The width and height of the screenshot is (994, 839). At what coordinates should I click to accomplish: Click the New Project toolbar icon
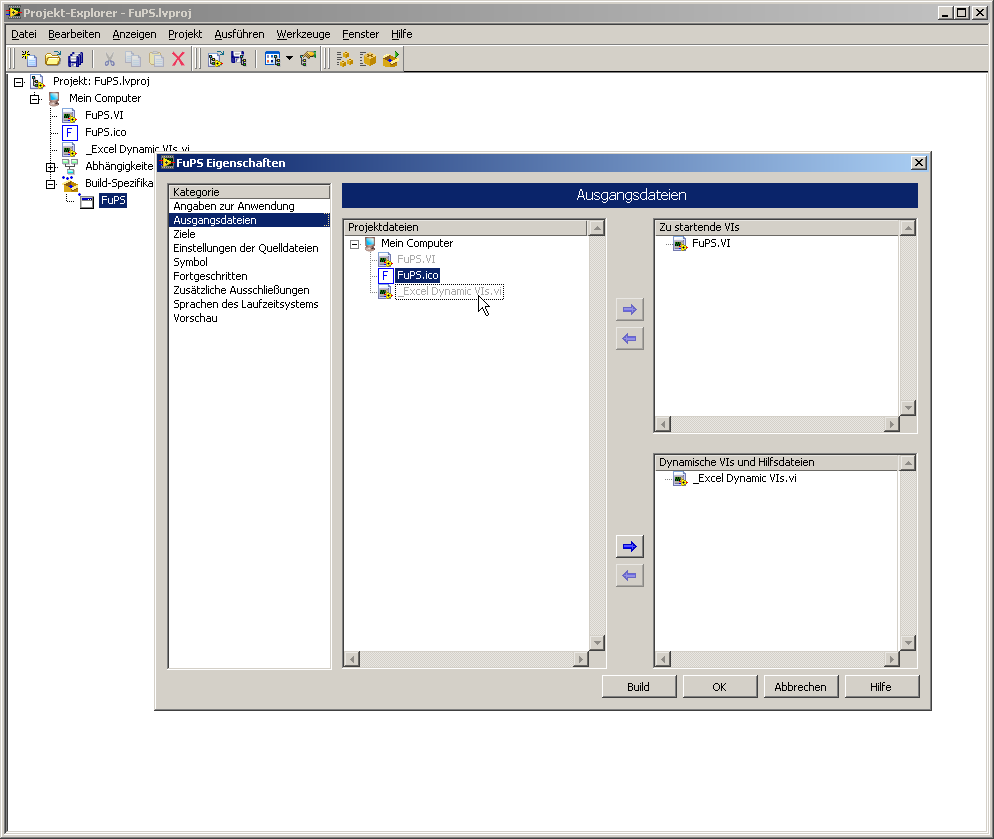[x=29, y=59]
